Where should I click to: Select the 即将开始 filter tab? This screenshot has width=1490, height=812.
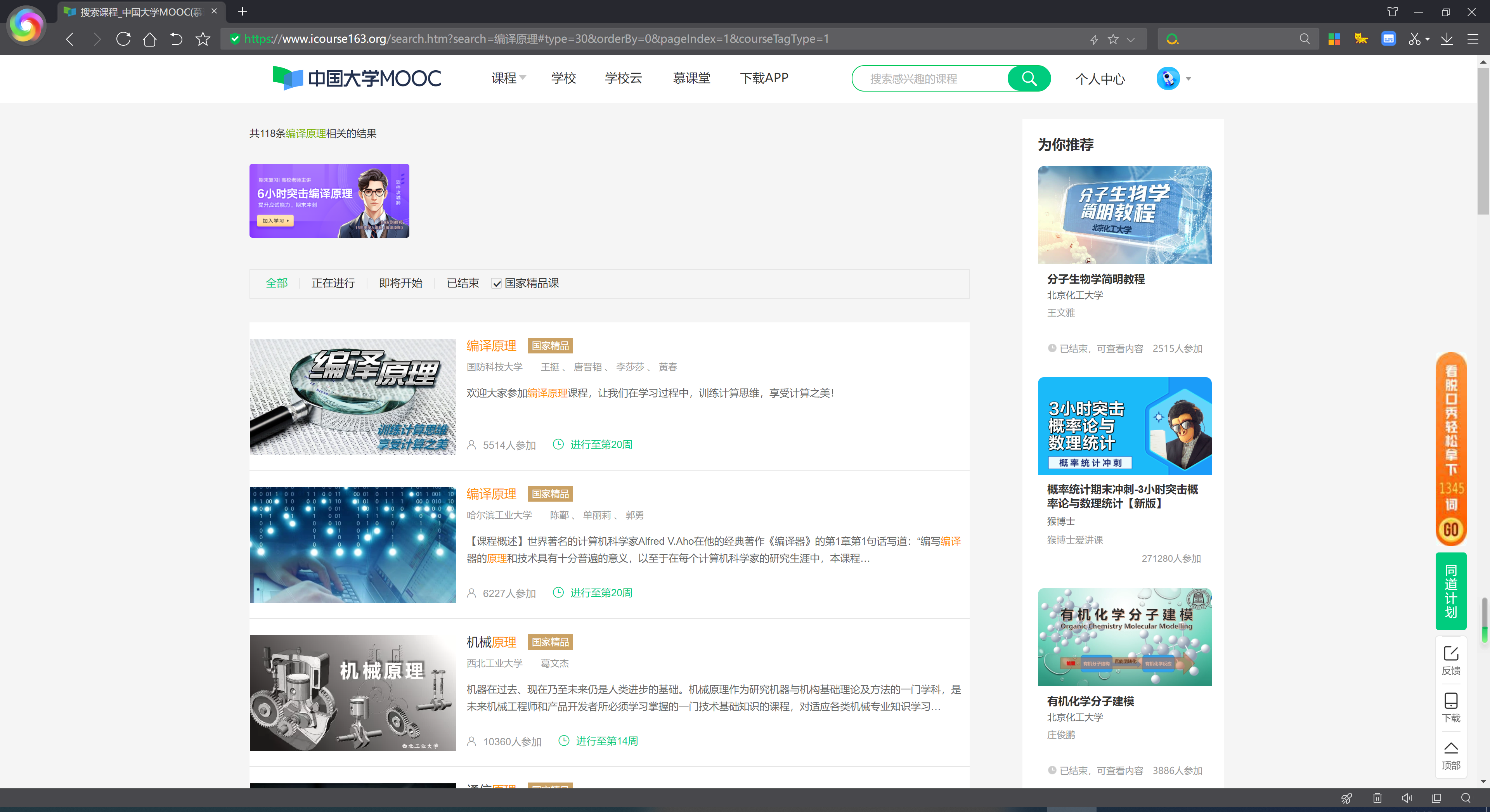tap(401, 283)
